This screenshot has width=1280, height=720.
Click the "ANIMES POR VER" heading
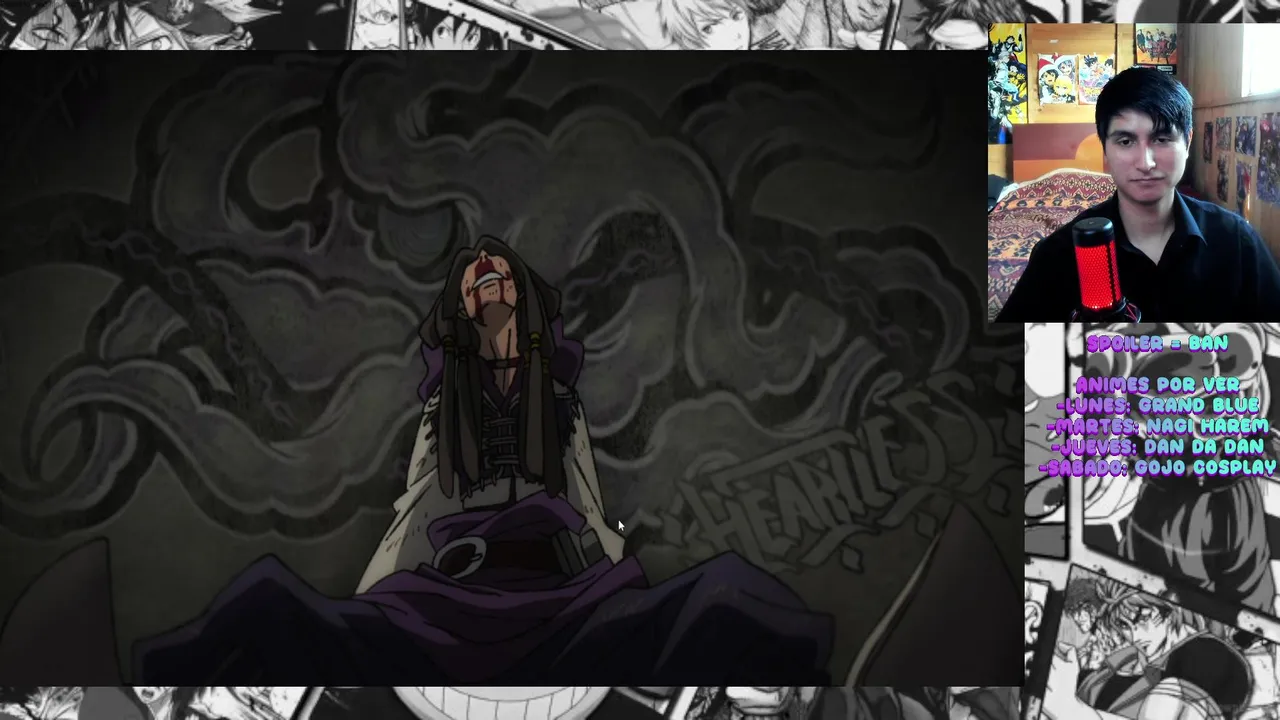(x=1157, y=385)
